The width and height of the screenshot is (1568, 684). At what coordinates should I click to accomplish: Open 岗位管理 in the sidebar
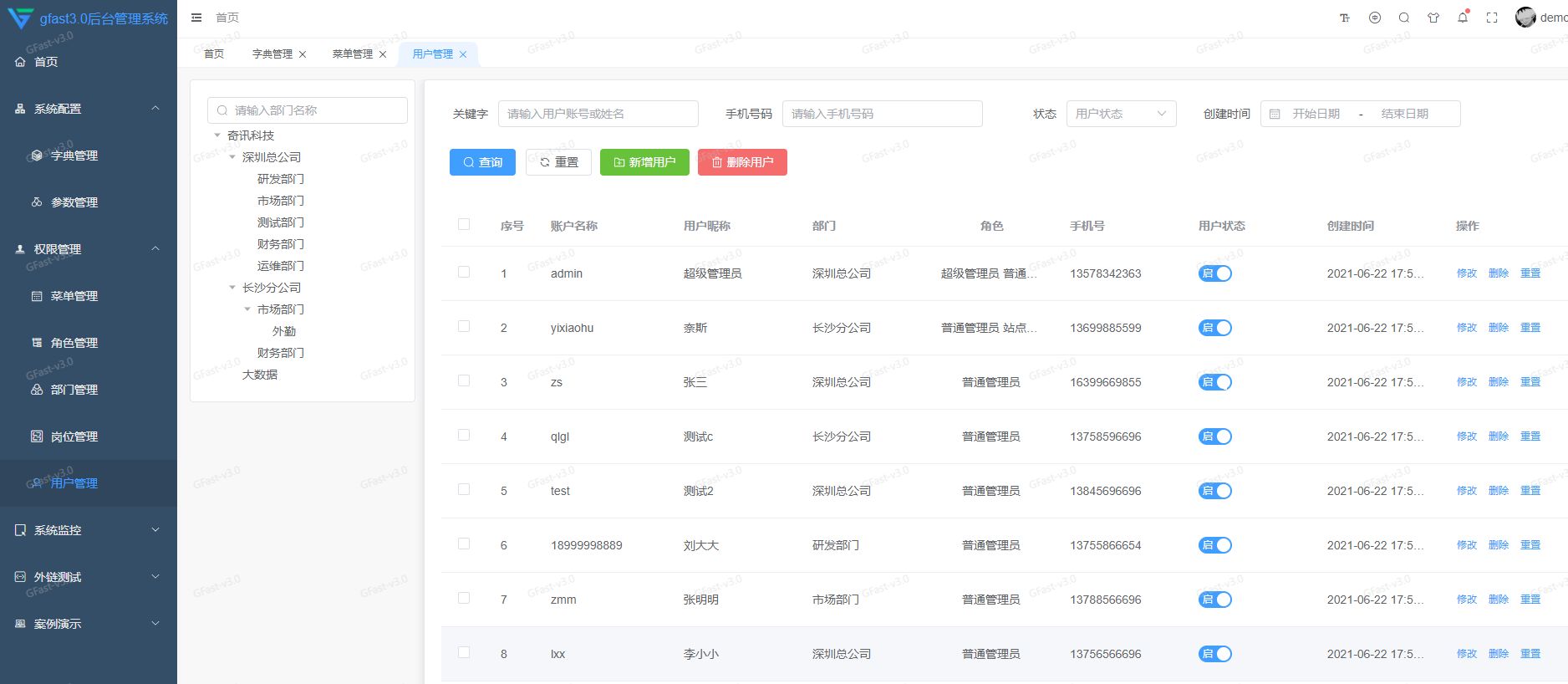coord(89,436)
